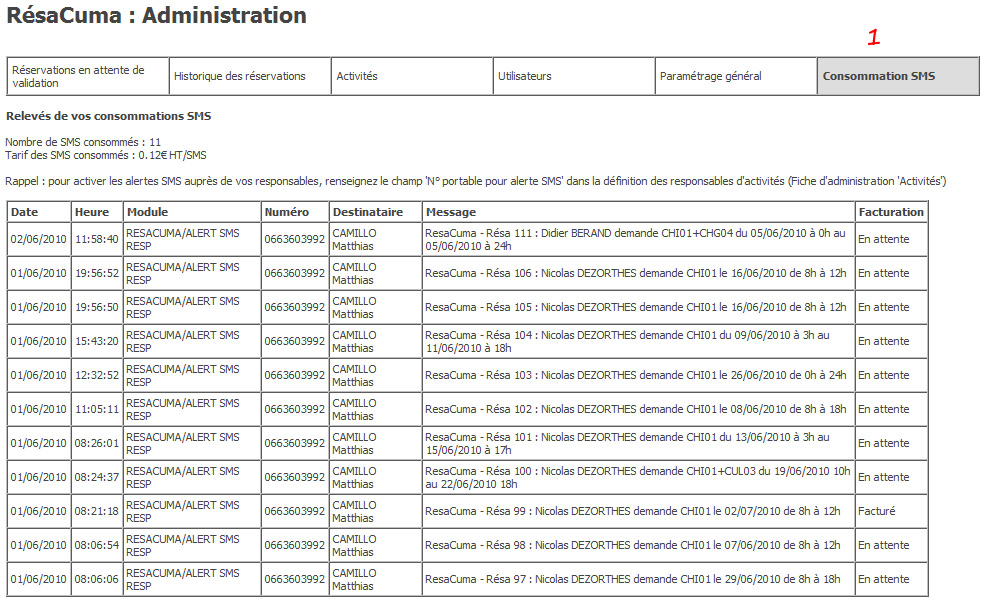Screen dimensions: 985x602
Task: Click CAMILLO Matthias in the 11:58:40 row
Action: 375,239
